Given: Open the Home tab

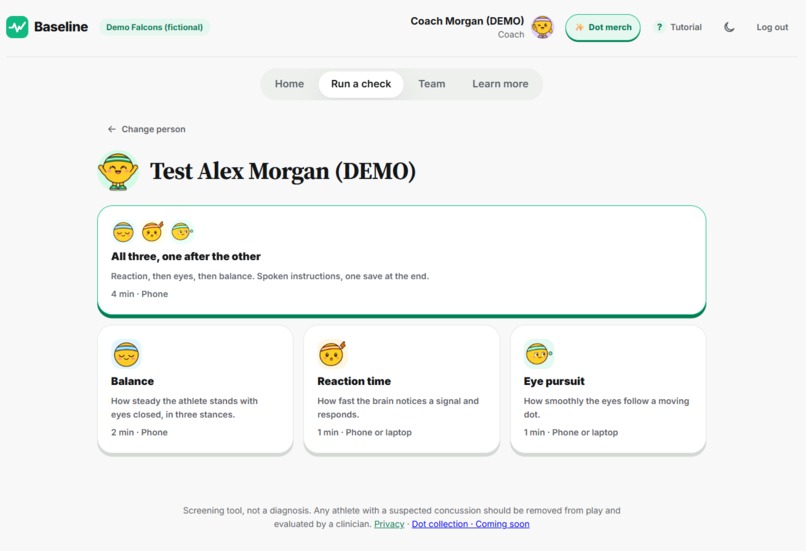Looking at the screenshot, I should [x=289, y=84].
